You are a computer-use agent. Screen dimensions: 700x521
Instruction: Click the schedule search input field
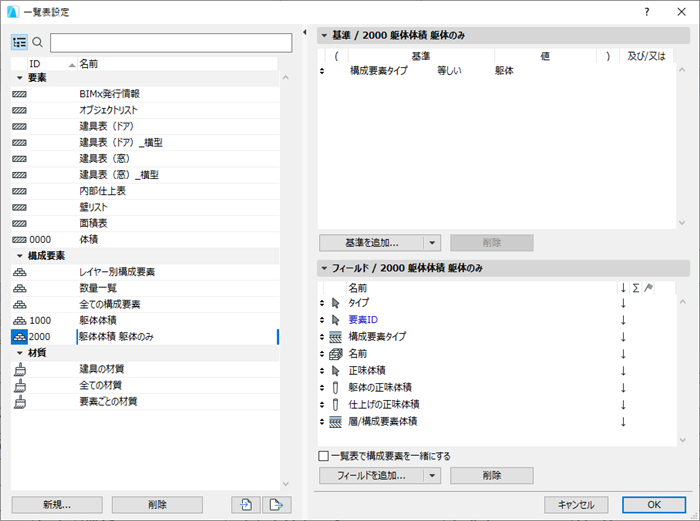171,43
